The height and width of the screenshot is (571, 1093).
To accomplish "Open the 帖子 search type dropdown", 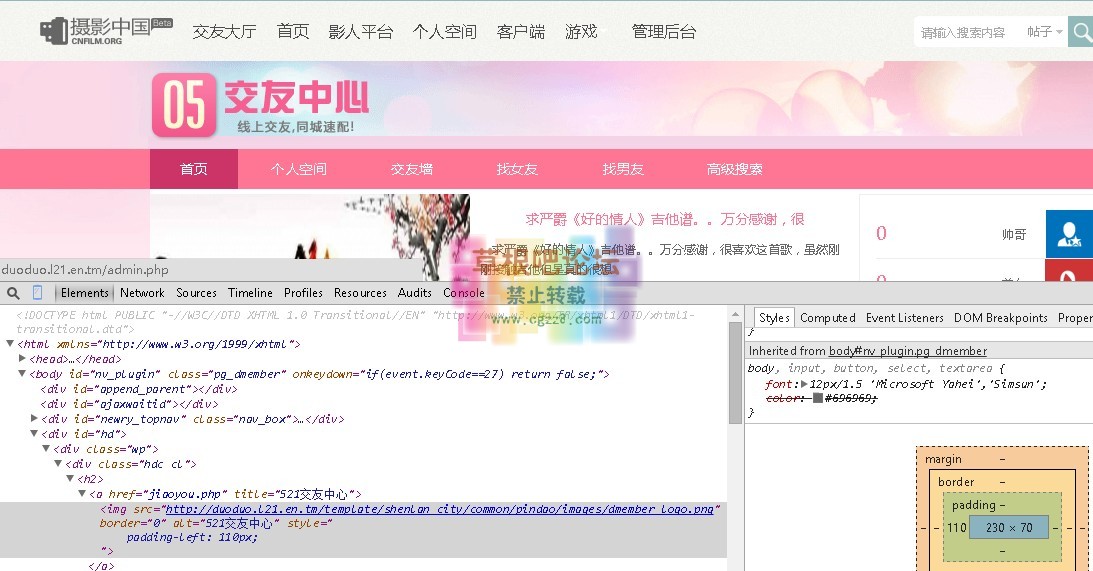I will [x=1044, y=32].
